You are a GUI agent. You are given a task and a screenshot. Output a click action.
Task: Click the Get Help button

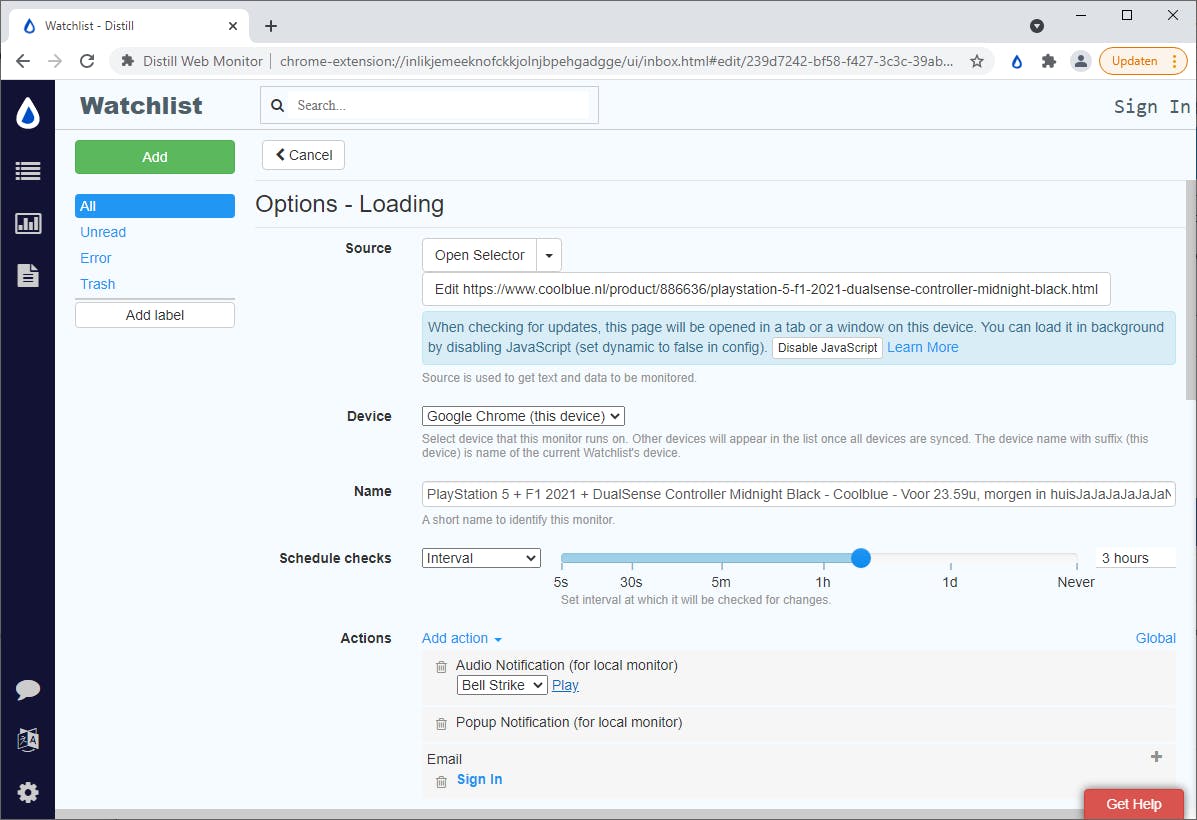(x=1134, y=804)
